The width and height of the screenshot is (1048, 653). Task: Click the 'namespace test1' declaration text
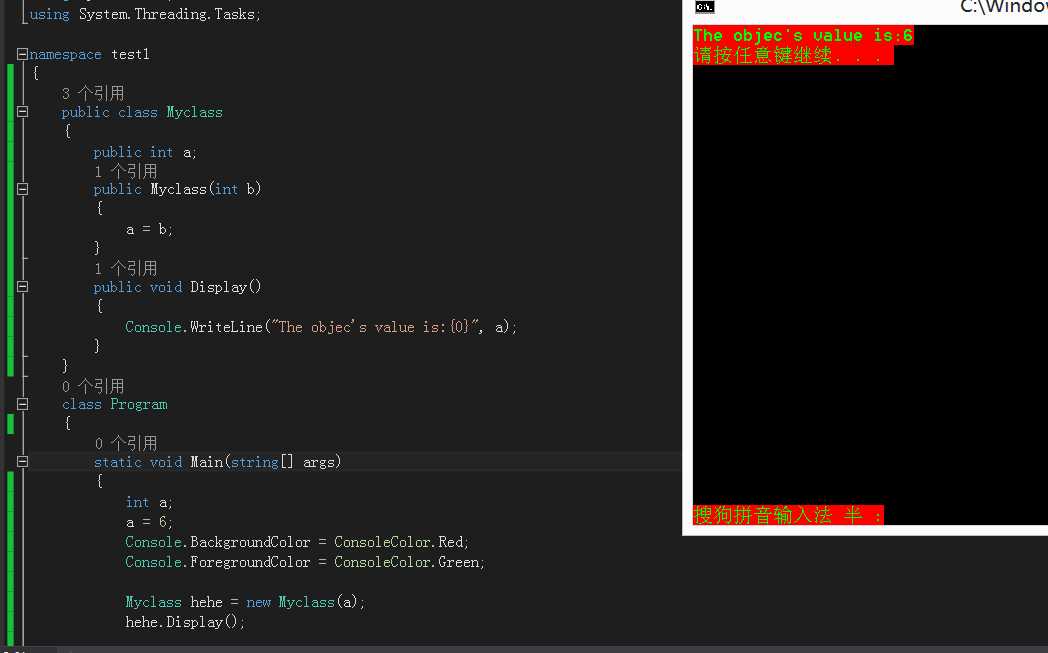click(90, 54)
